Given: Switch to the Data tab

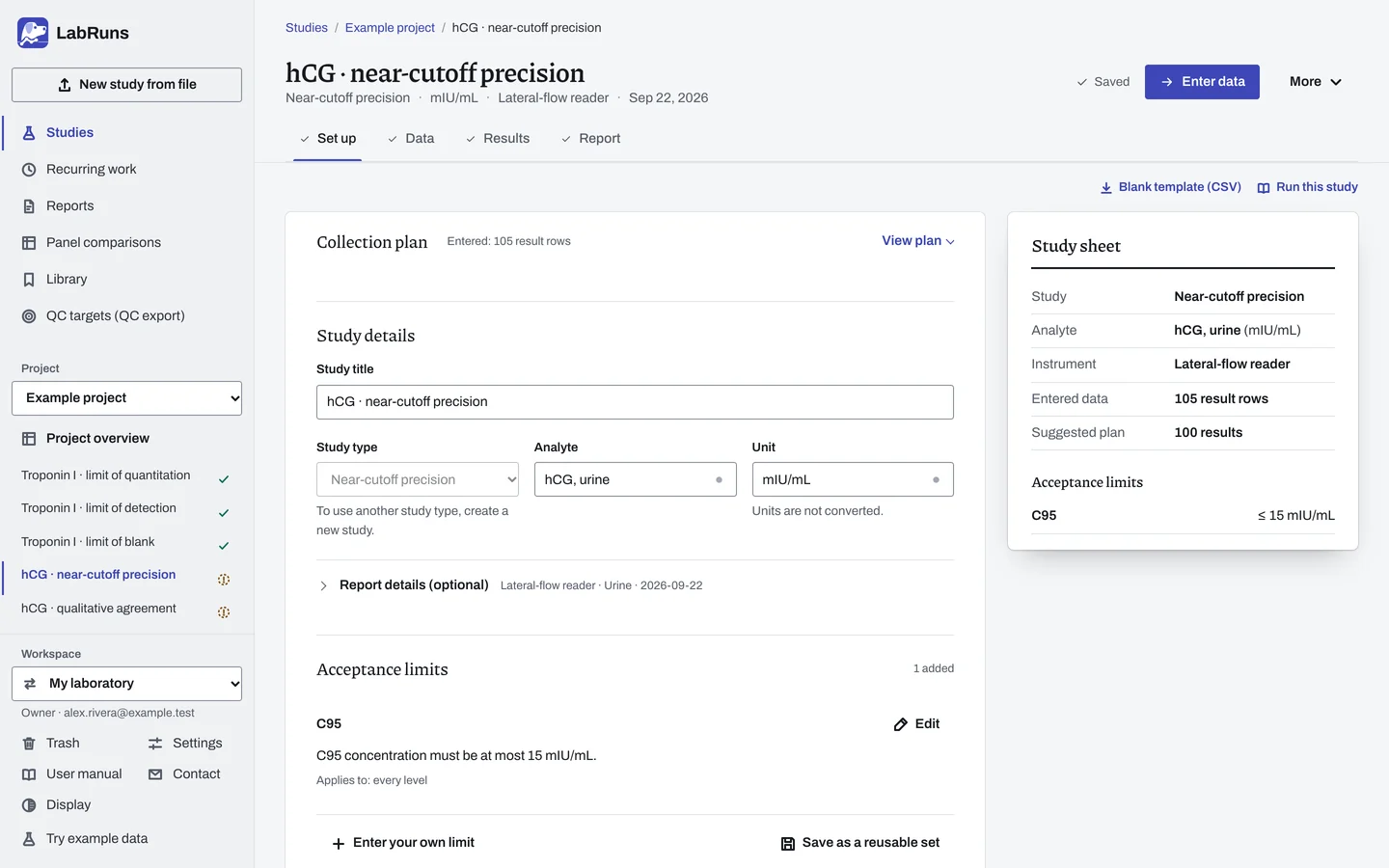Looking at the screenshot, I should (411, 139).
